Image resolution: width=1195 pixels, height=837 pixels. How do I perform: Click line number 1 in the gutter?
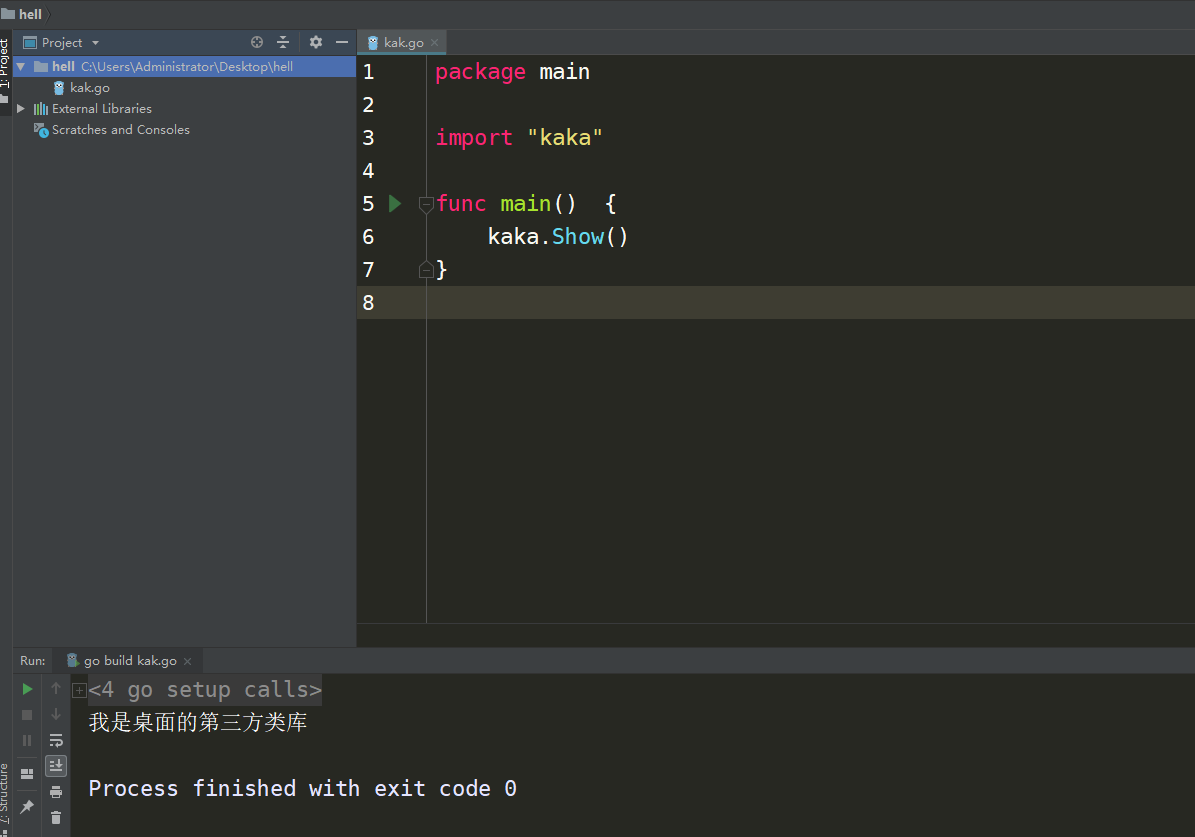click(x=368, y=72)
